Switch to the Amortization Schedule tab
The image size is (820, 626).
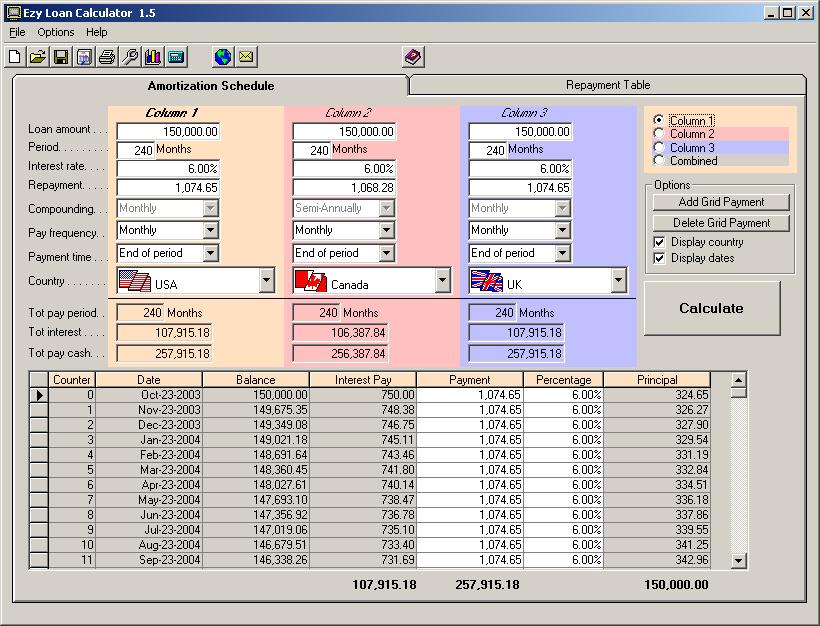[x=210, y=86]
